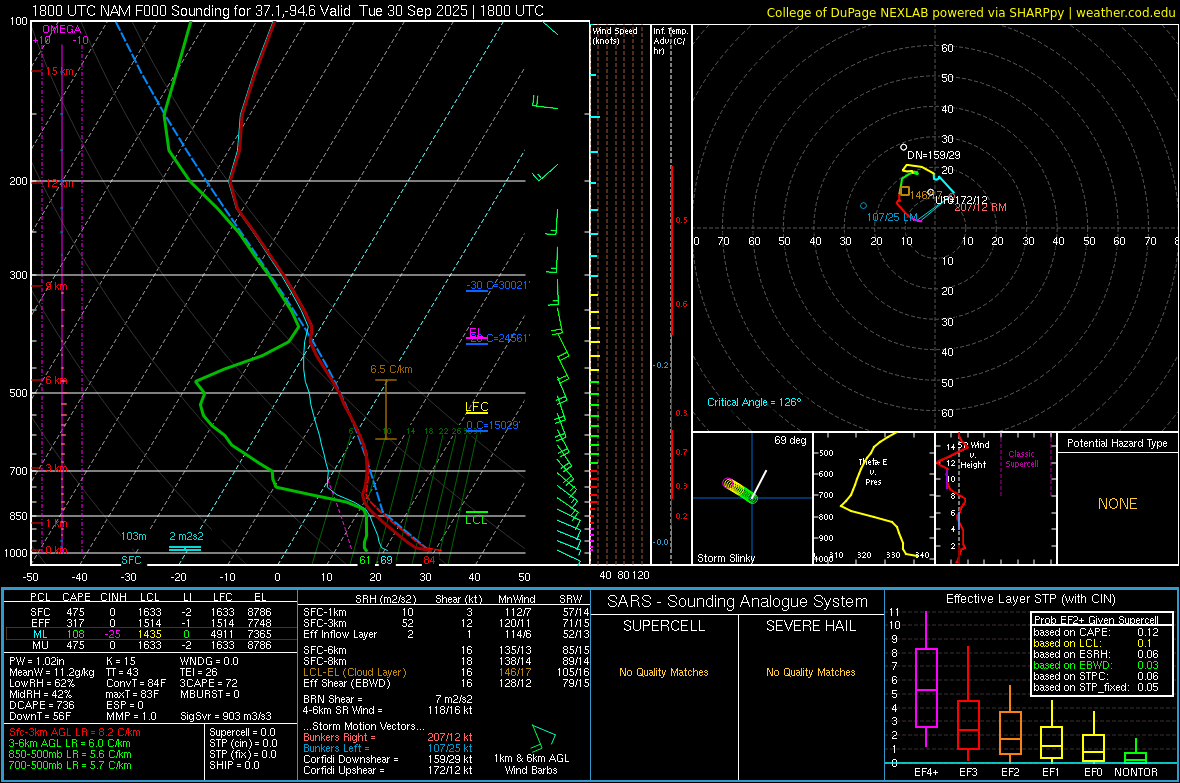Click the 'Potential Hazard Type' header
Viewport: 1180px width, 783px height.
1117,443
